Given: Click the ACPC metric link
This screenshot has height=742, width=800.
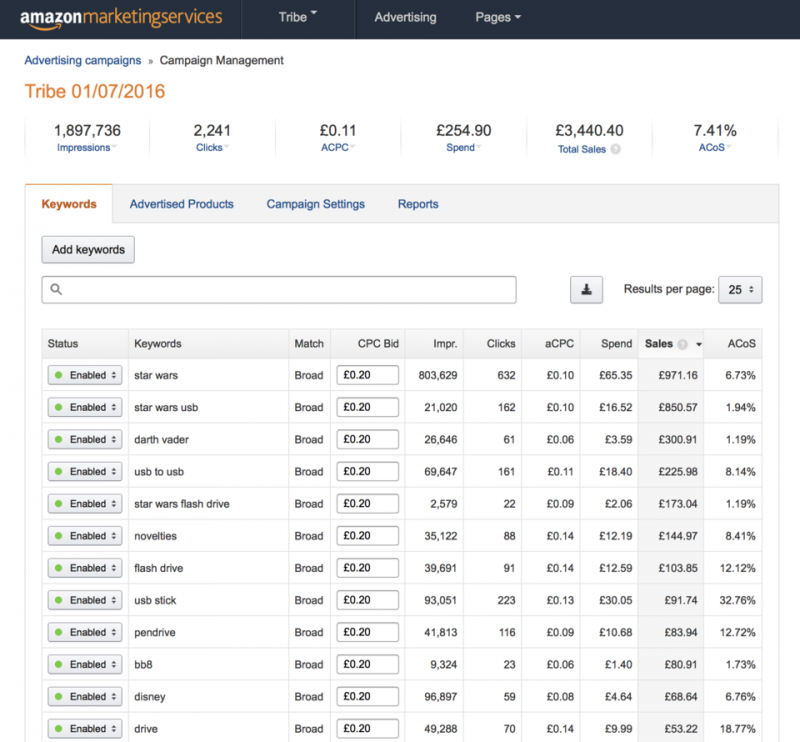Looking at the screenshot, I should [x=335, y=147].
